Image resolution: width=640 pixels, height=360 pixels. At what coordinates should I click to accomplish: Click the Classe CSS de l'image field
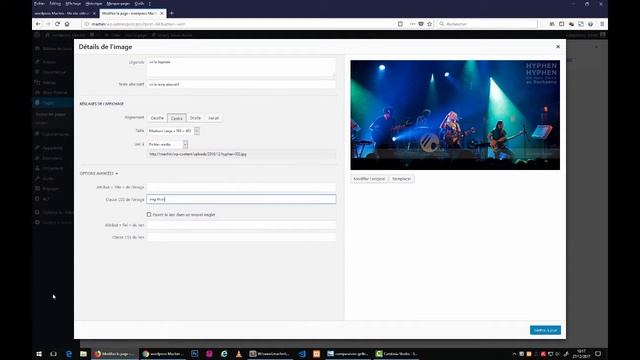tap(241, 199)
